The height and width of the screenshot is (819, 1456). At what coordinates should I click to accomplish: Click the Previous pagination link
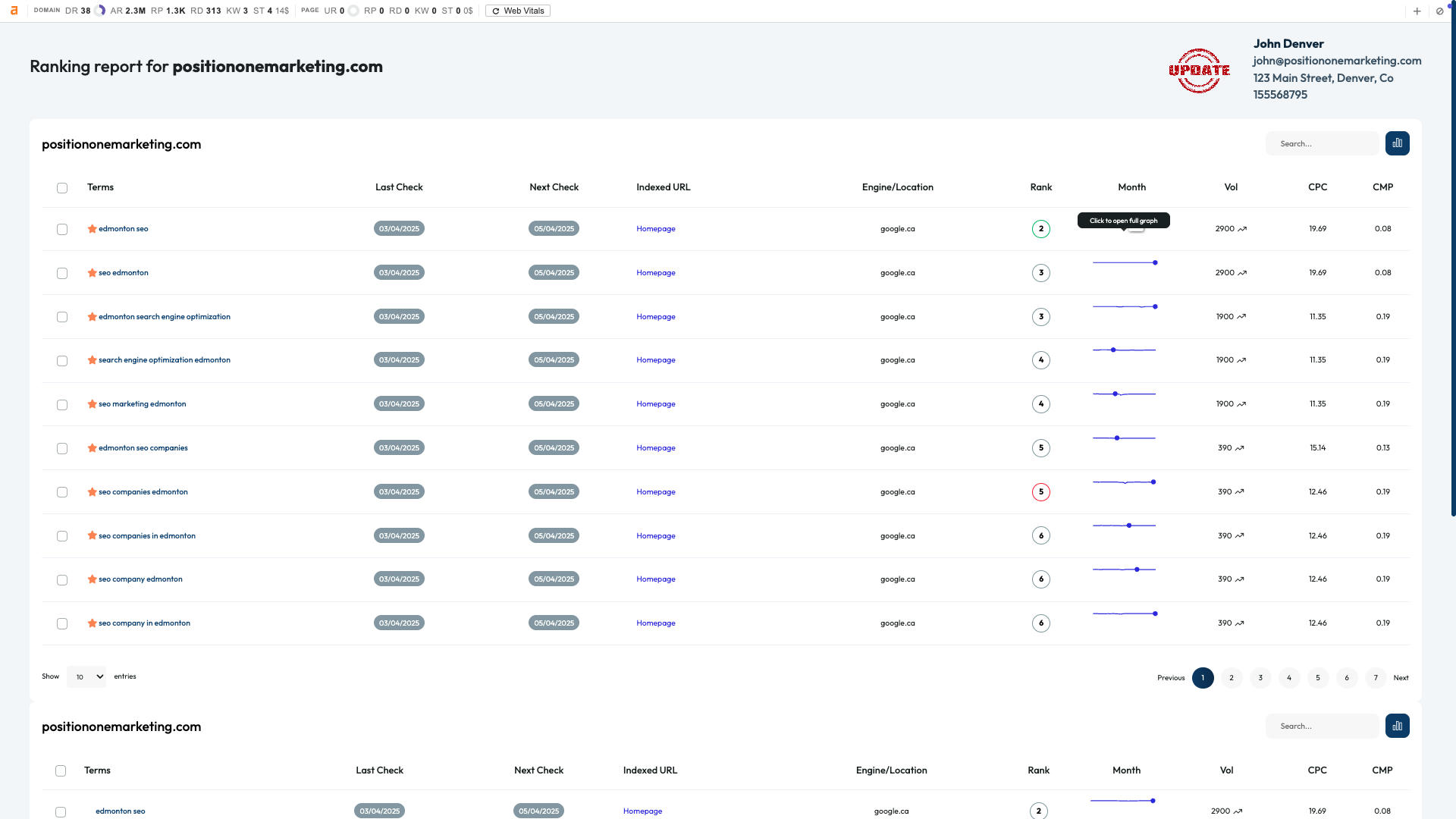(1171, 678)
